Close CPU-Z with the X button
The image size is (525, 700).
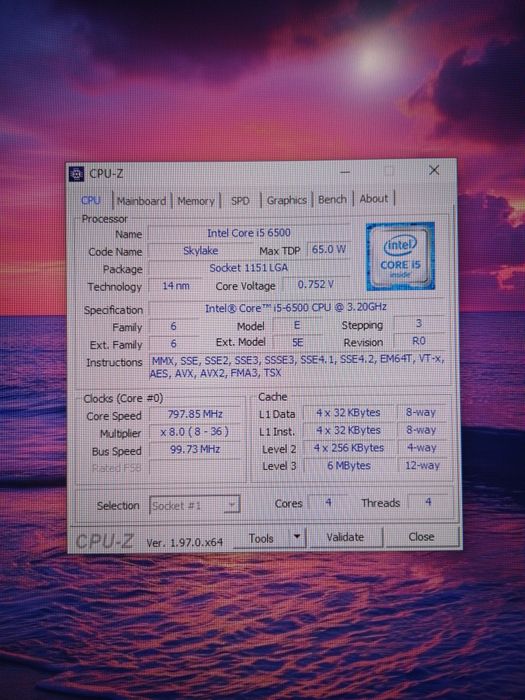coord(434,170)
